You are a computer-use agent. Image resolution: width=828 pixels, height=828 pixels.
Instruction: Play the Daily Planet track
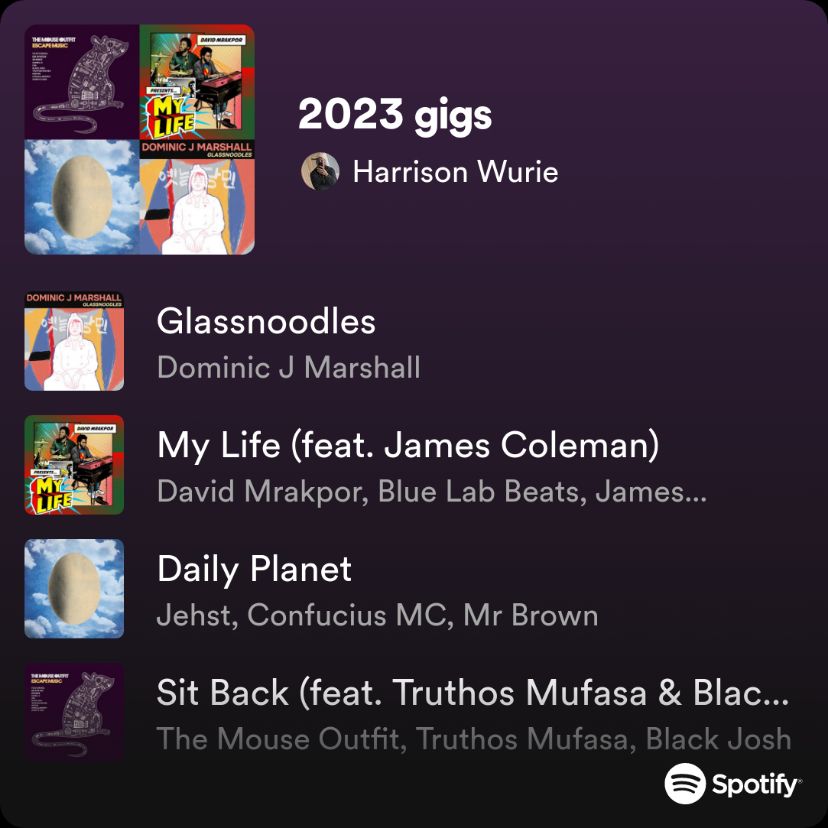tap(254, 569)
